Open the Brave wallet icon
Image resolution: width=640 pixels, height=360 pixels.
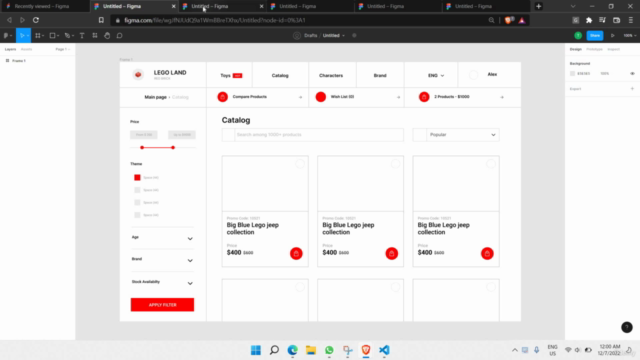[617, 20]
